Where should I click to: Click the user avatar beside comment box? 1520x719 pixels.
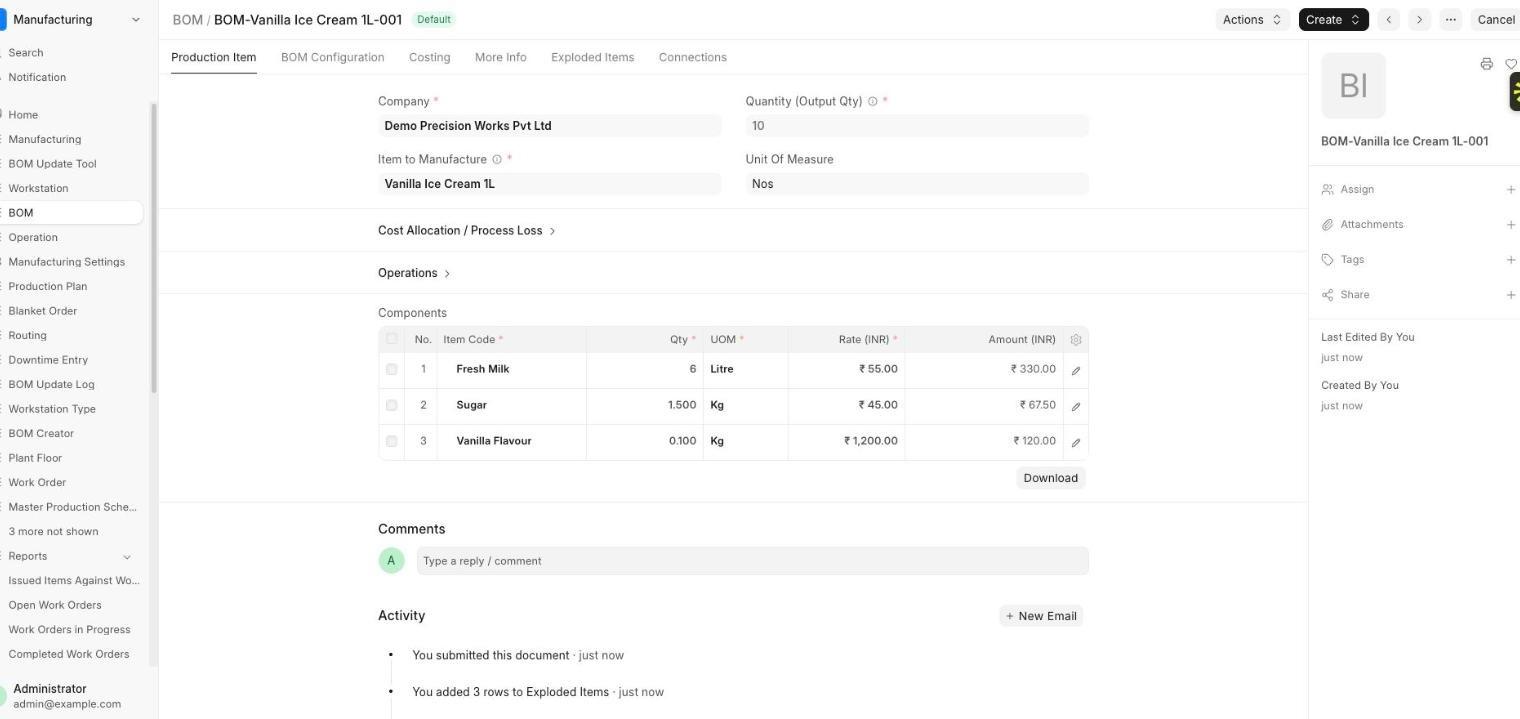tap(391, 561)
